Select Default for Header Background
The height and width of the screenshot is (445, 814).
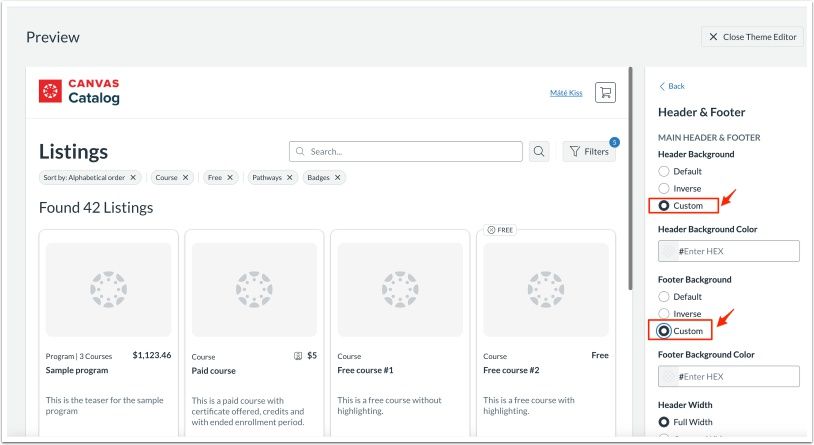(x=664, y=171)
